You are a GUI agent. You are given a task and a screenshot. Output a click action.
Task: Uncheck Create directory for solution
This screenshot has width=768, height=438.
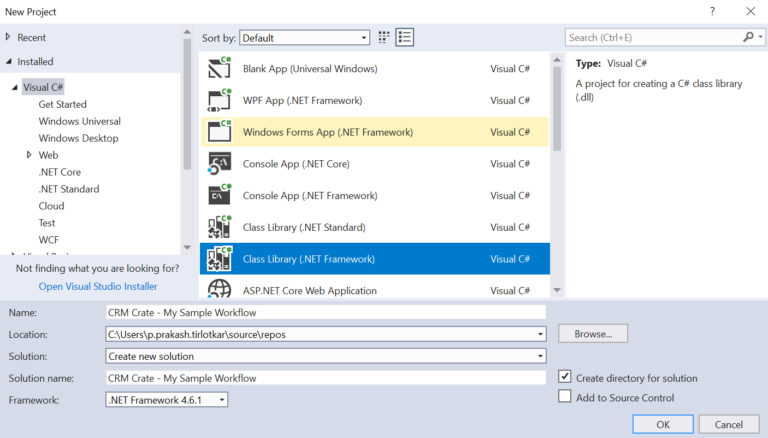[565, 377]
